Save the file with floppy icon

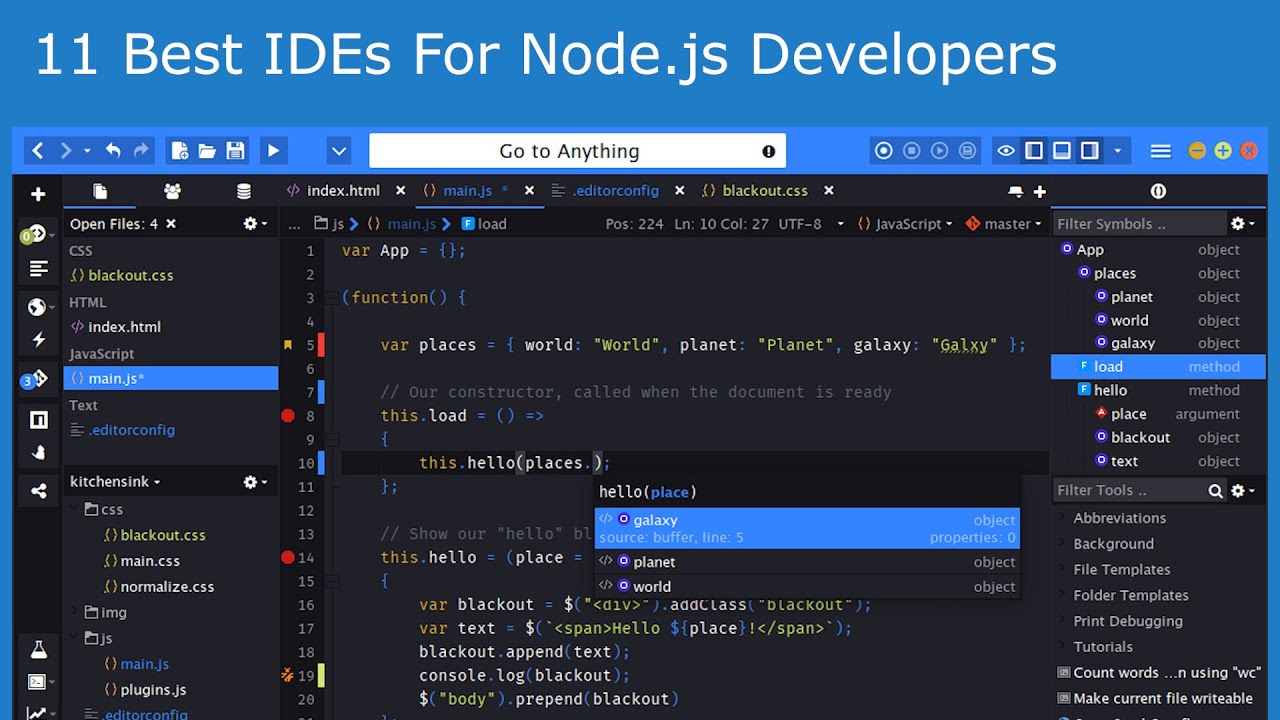[235, 151]
